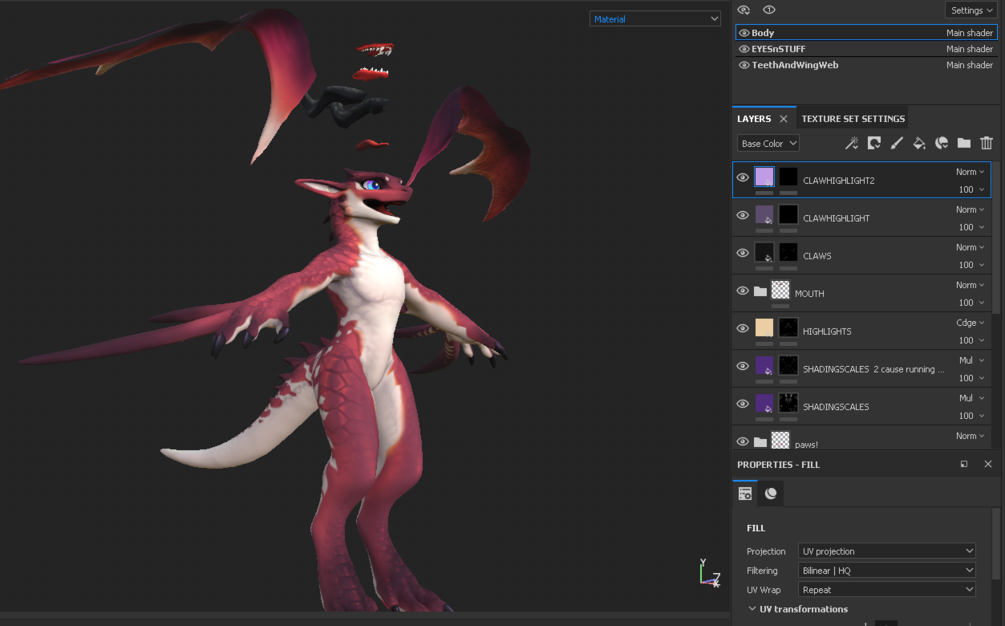Click the add effect magic wand icon

(851, 143)
